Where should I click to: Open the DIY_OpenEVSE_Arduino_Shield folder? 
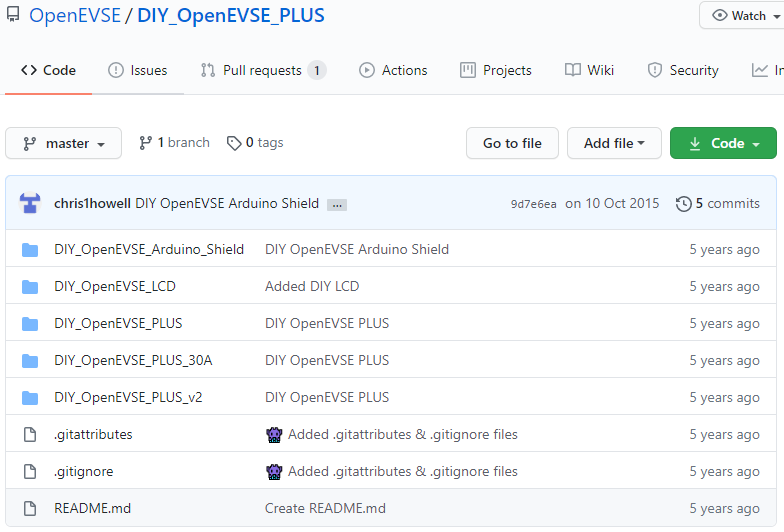click(x=149, y=250)
